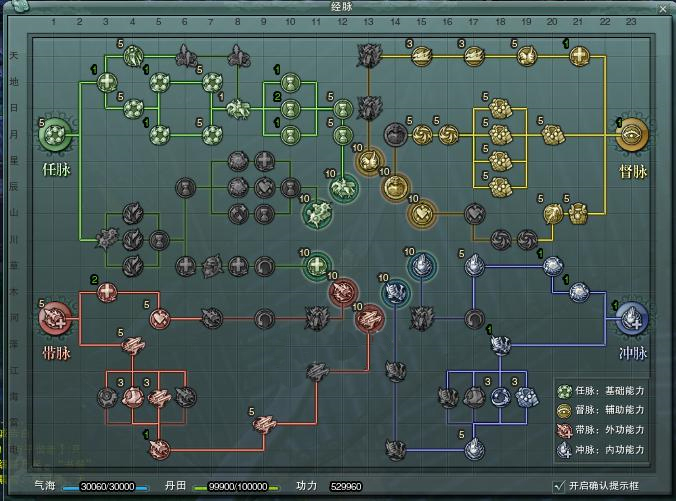This screenshot has width=676, height=501.
Task: Click the 带脉：外功能力 legend entry
Action: point(600,431)
